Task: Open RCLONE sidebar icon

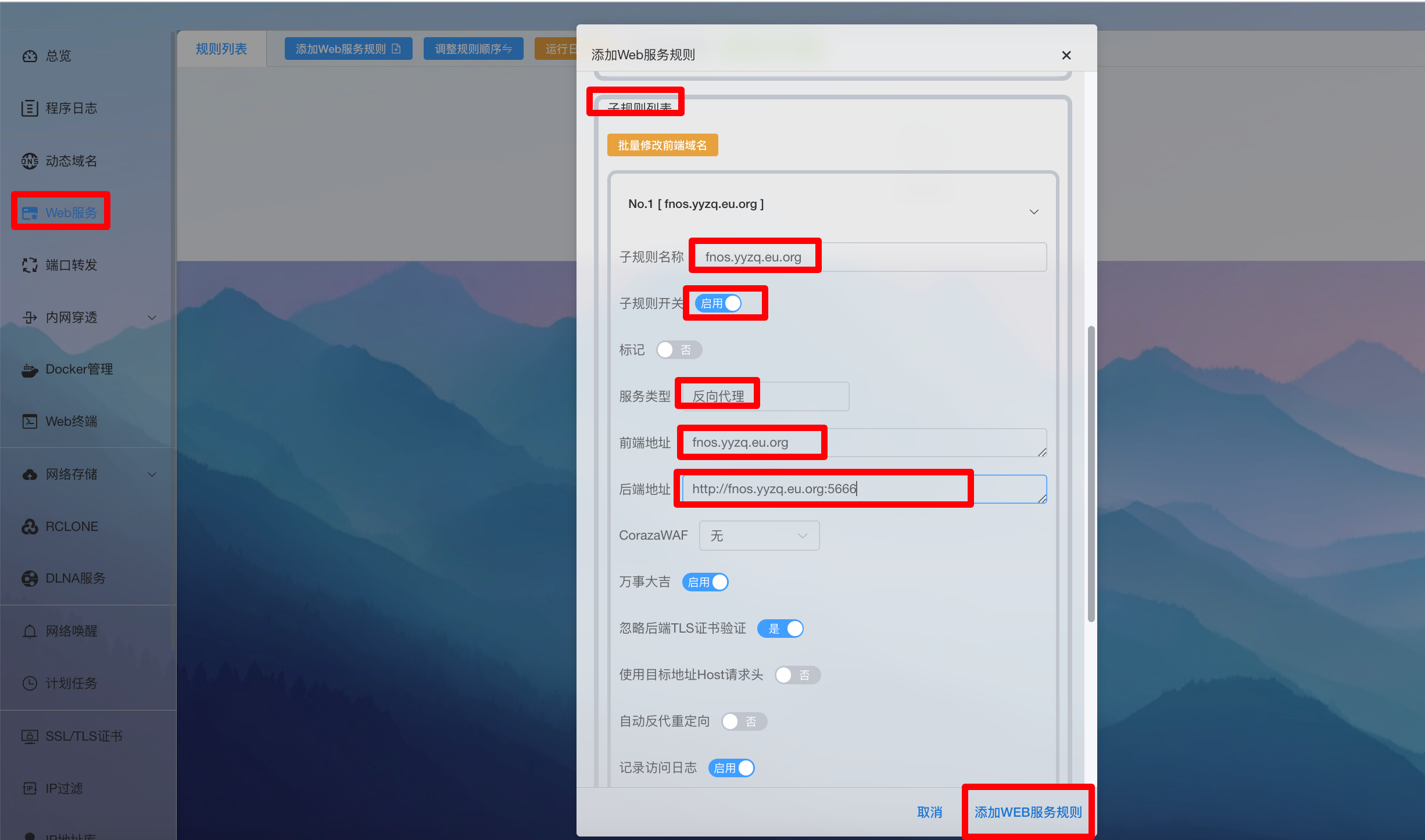Action: [x=30, y=526]
